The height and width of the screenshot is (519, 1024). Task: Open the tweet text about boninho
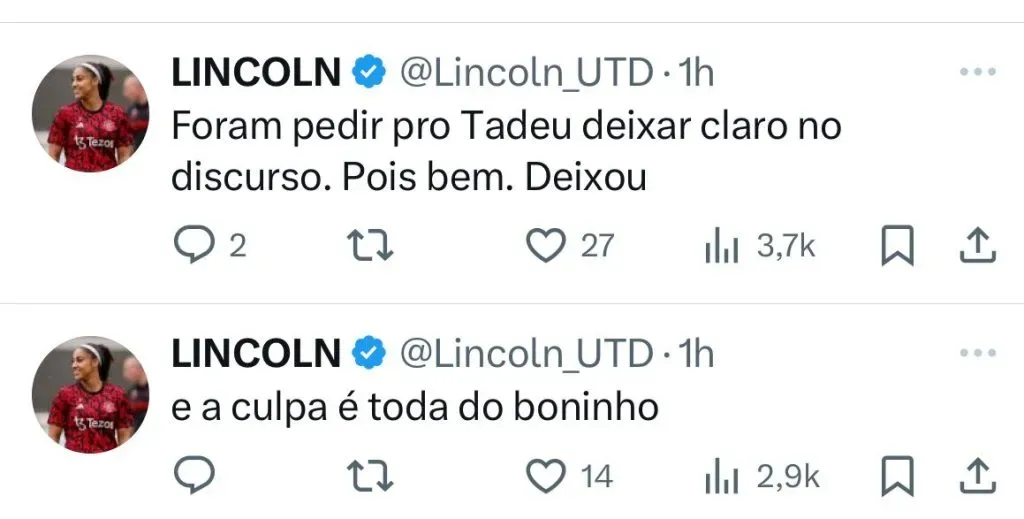[x=415, y=407]
